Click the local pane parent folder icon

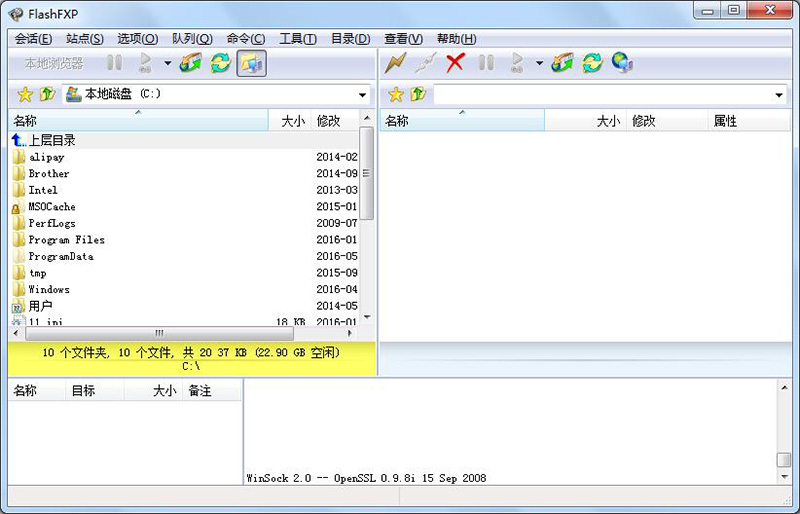(x=47, y=94)
